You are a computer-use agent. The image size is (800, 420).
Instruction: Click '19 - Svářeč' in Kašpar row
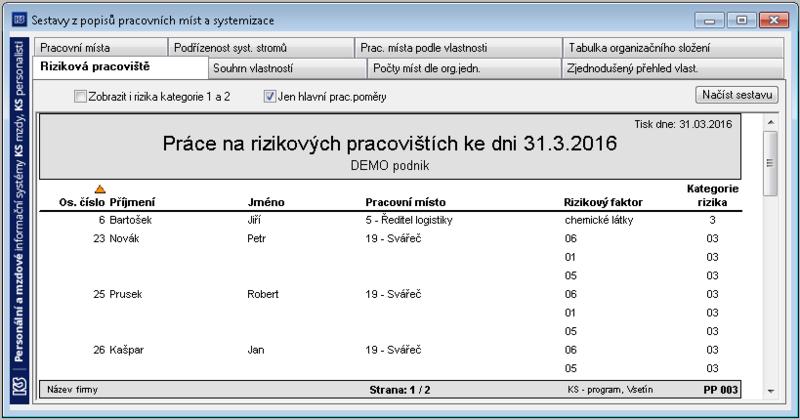[x=393, y=350]
